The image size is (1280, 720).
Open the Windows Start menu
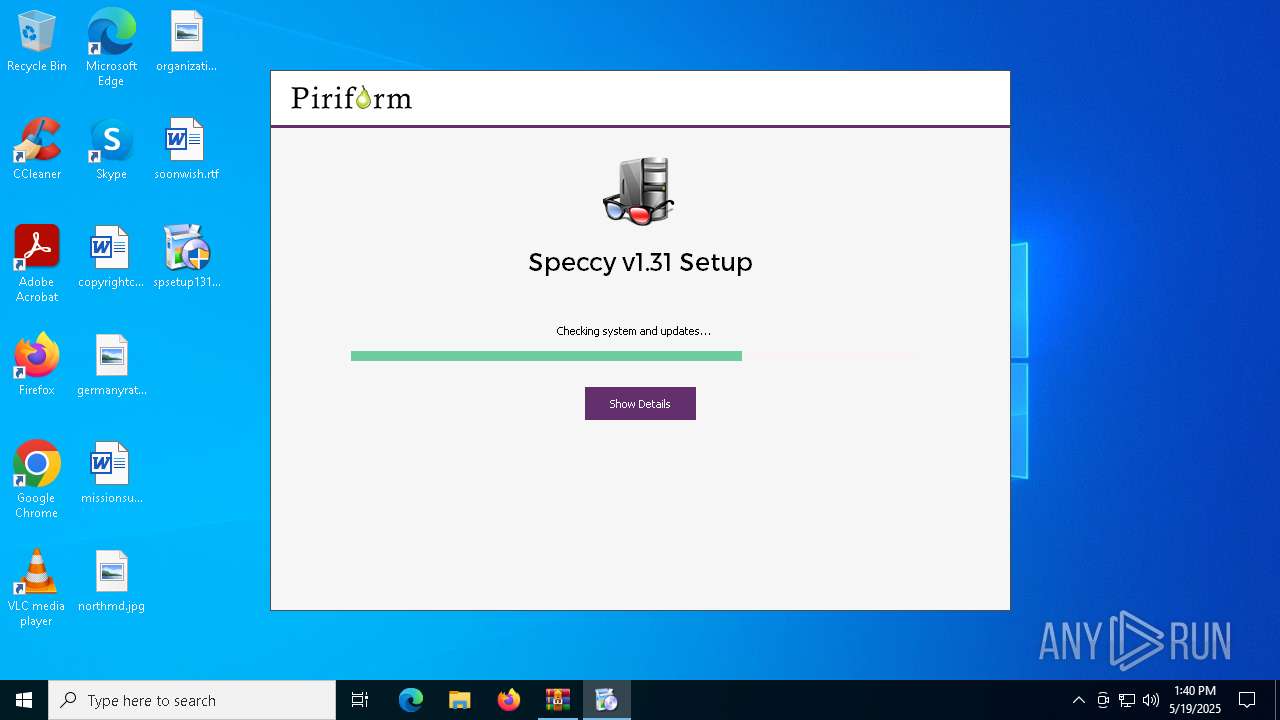point(24,700)
